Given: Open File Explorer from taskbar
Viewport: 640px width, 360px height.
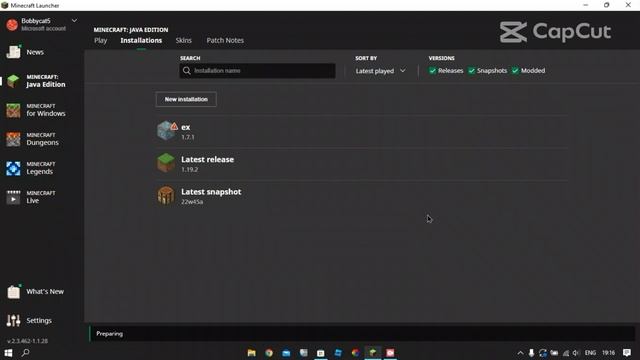Looking at the screenshot, I should [251, 353].
